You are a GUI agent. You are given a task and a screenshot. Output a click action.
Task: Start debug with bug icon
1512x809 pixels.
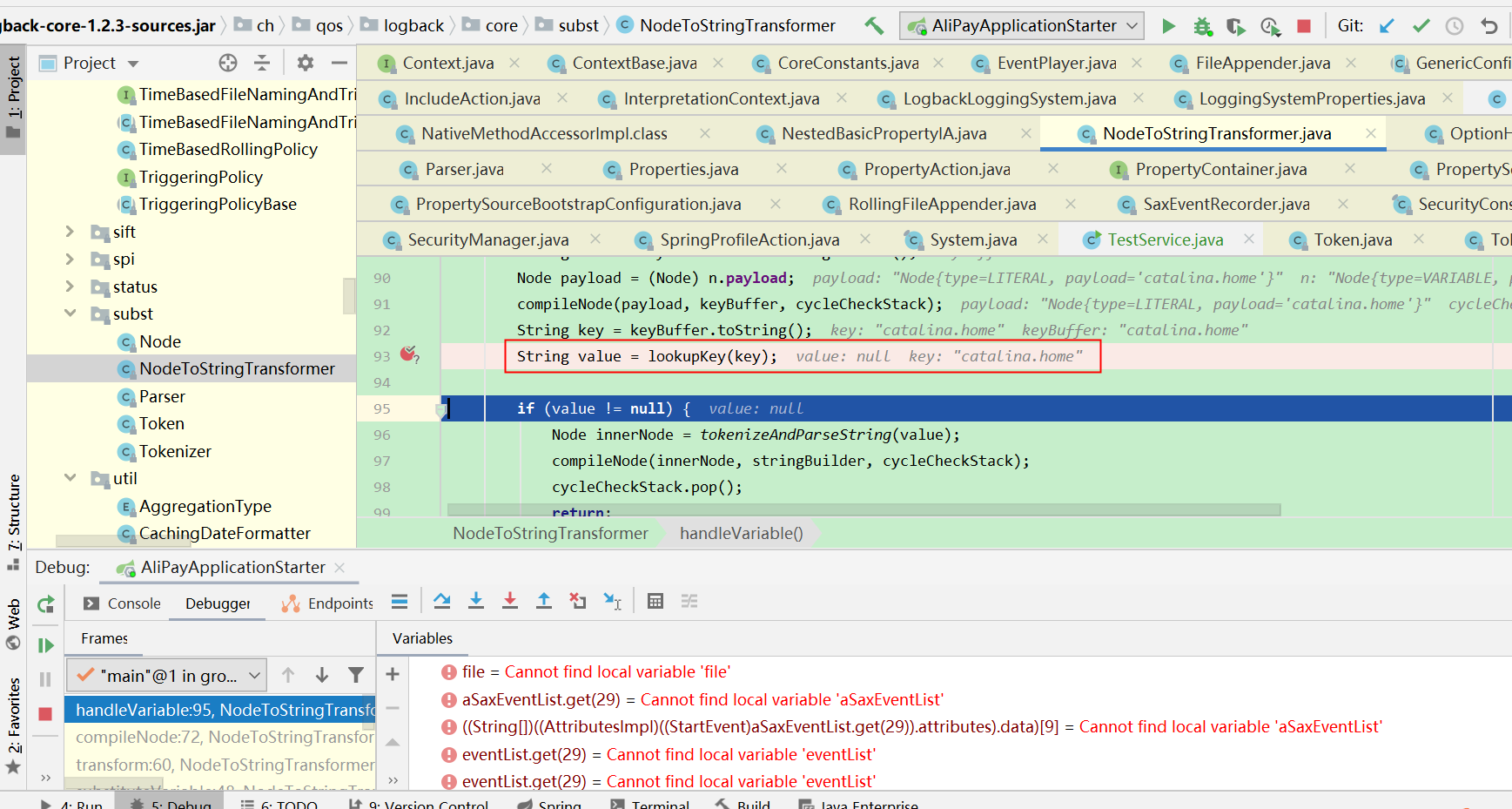pyautogui.click(x=1202, y=26)
